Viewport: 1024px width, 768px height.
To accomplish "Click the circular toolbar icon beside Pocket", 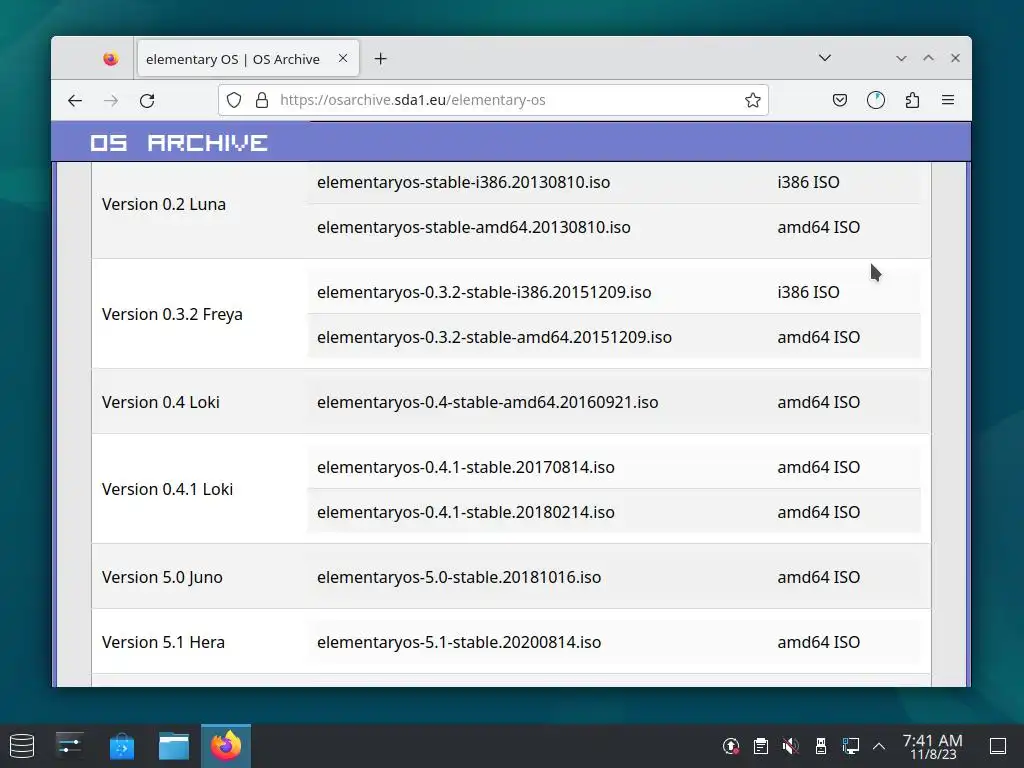I will pos(876,100).
